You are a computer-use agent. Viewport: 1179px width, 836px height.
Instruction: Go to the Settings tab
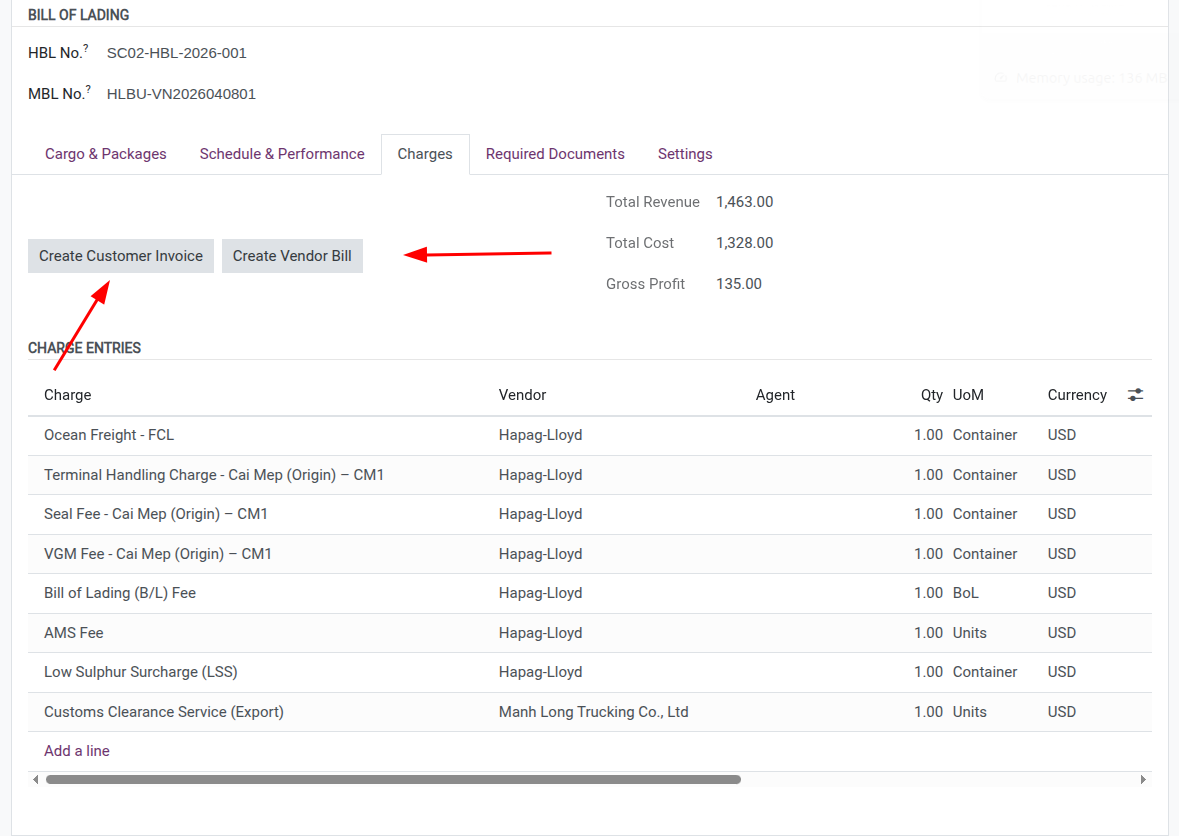click(x=685, y=154)
